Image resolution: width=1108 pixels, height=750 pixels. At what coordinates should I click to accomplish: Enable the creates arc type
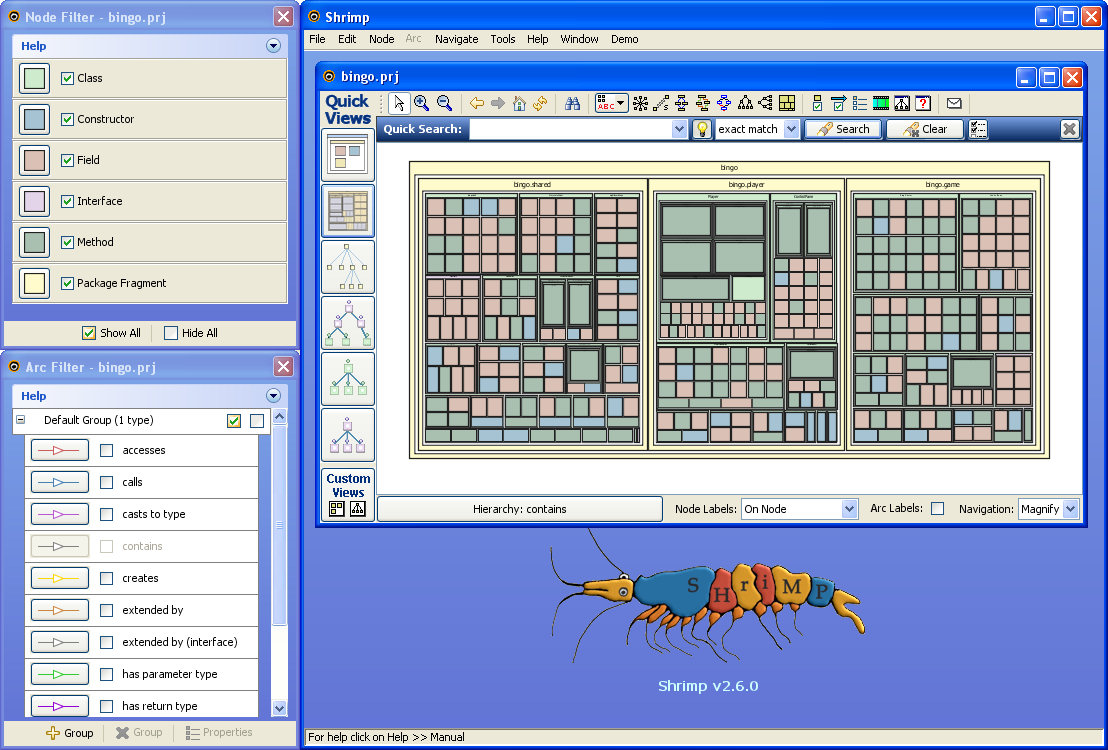[x=107, y=578]
